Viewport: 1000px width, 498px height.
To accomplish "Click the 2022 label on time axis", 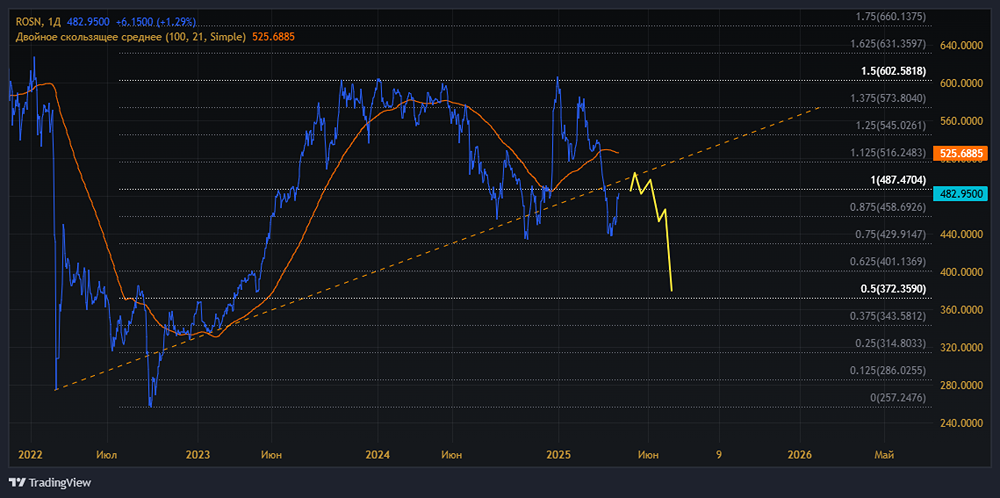I will pos(31,455).
